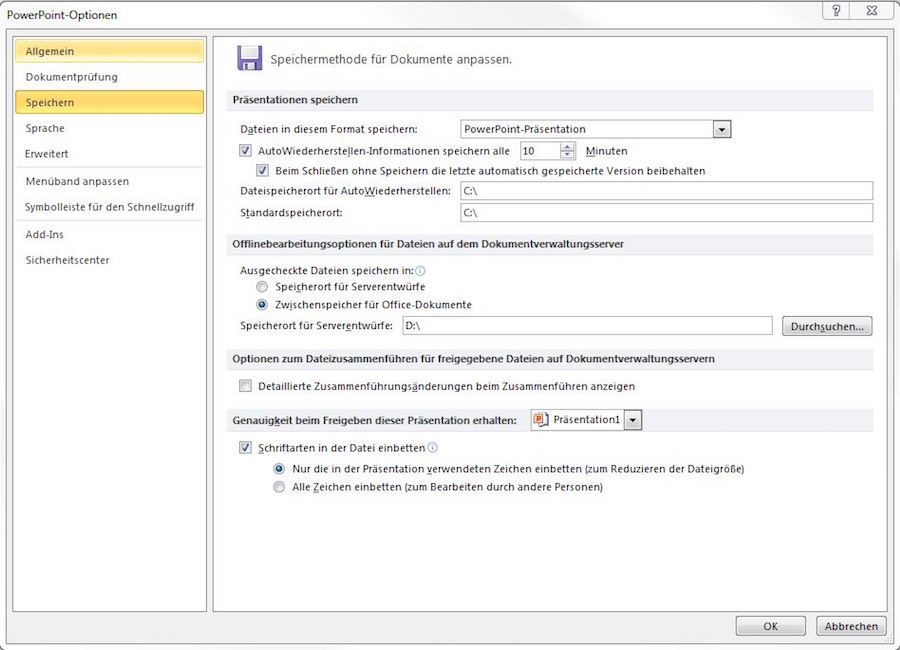Click info icon beside Schriftarten einbetten
This screenshot has width=900, height=650.
(433, 447)
